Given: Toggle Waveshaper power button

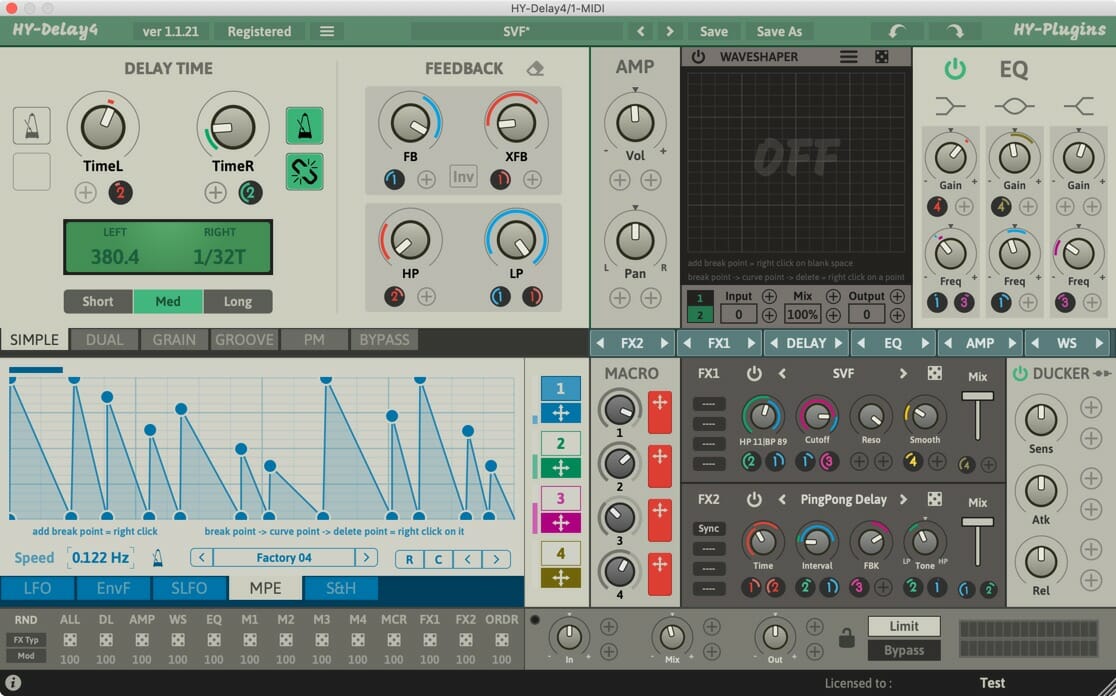Looking at the screenshot, I should [698, 56].
